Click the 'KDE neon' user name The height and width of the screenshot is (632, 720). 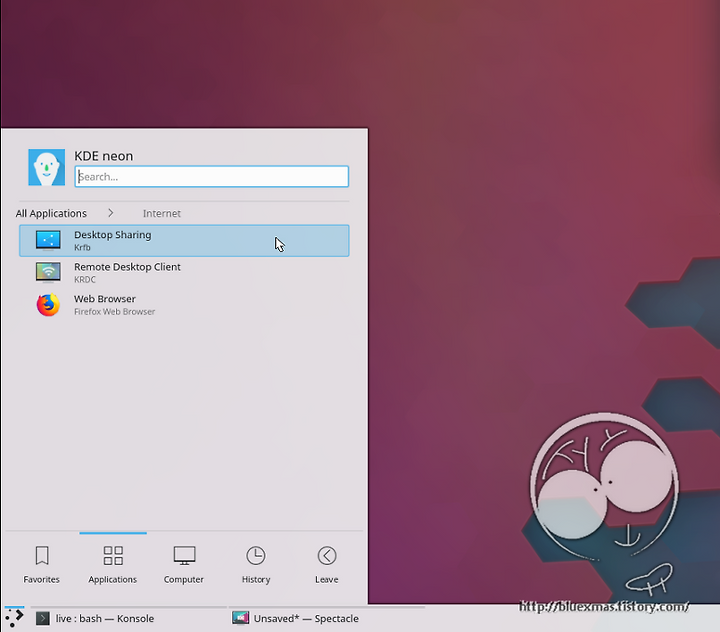pyautogui.click(x=104, y=156)
